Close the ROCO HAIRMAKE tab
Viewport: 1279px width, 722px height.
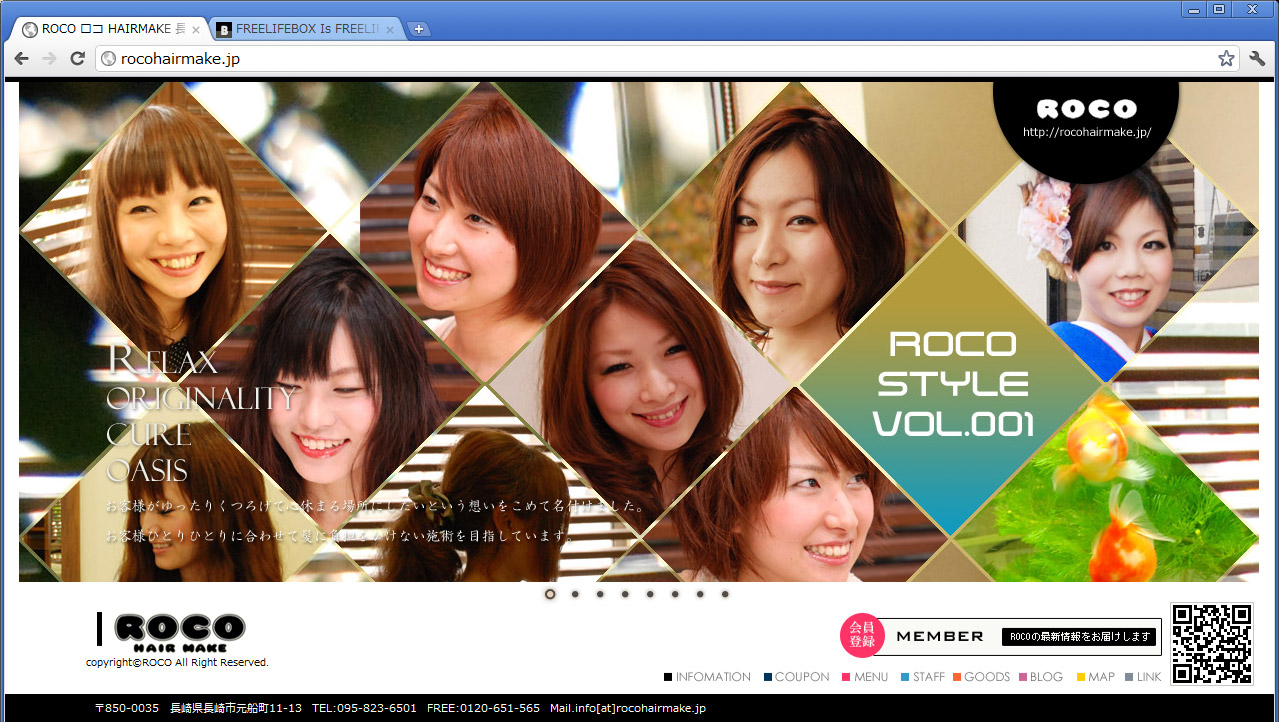tap(196, 30)
